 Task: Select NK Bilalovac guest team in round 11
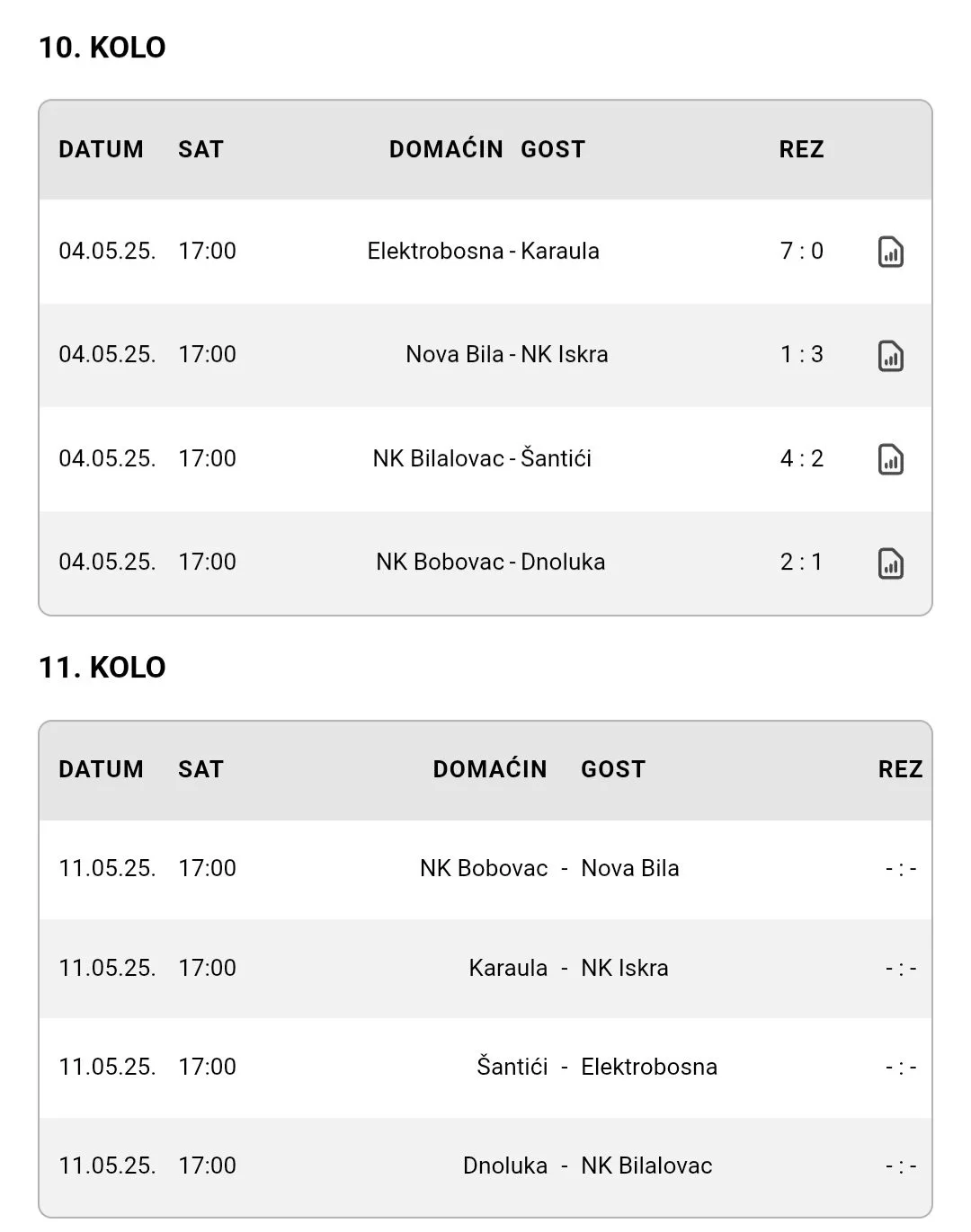click(646, 1166)
